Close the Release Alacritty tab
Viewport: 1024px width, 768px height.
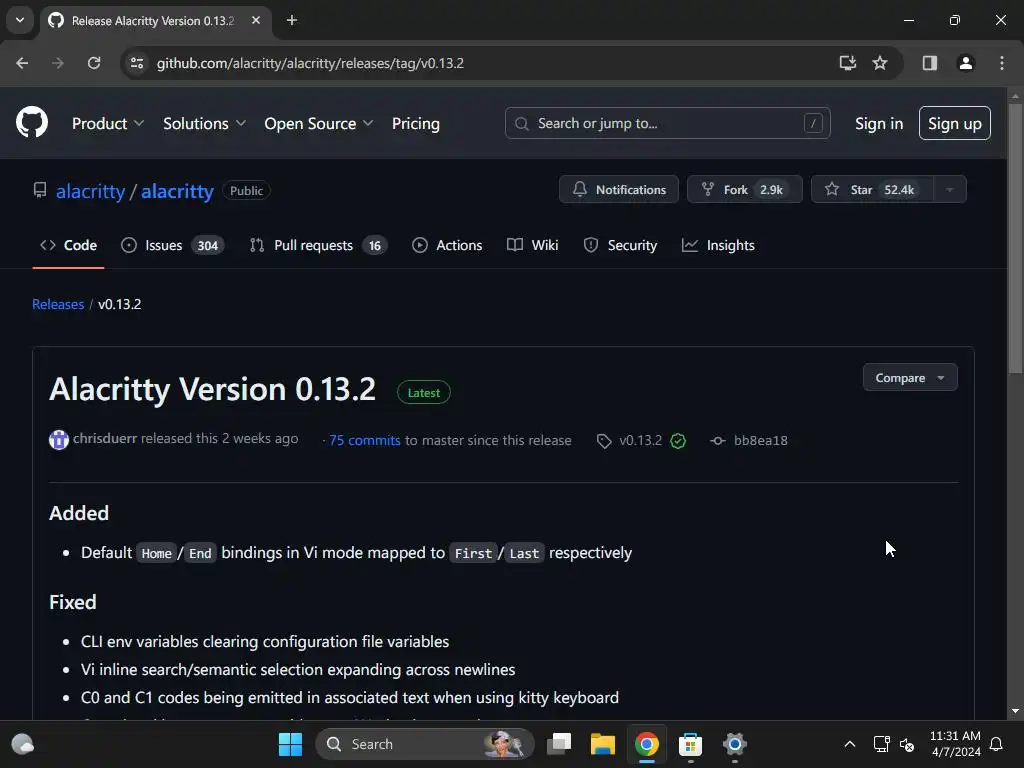click(x=256, y=20)
